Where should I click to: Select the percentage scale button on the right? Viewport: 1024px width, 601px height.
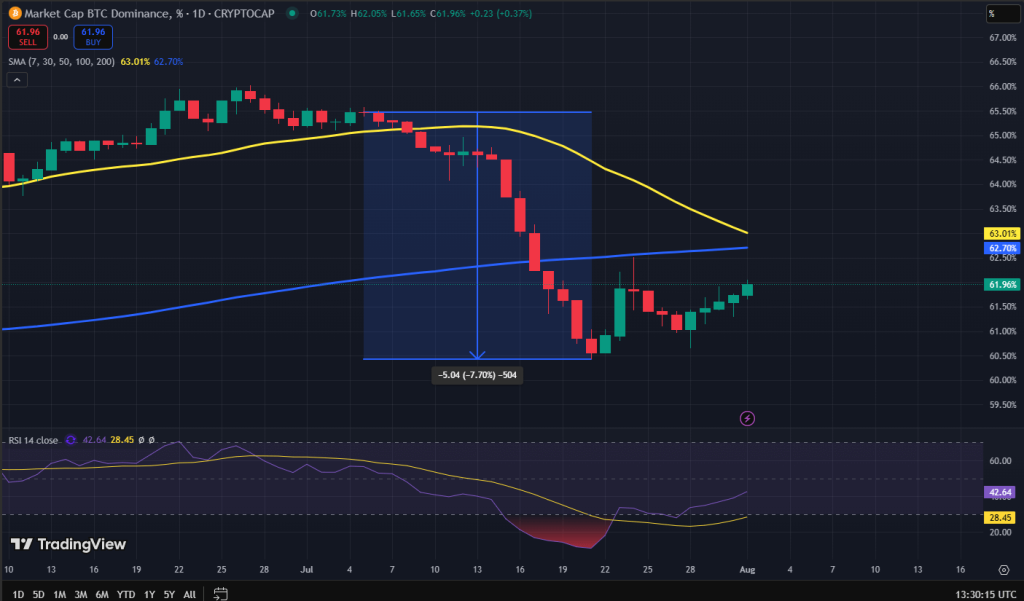coord(1004,14)
